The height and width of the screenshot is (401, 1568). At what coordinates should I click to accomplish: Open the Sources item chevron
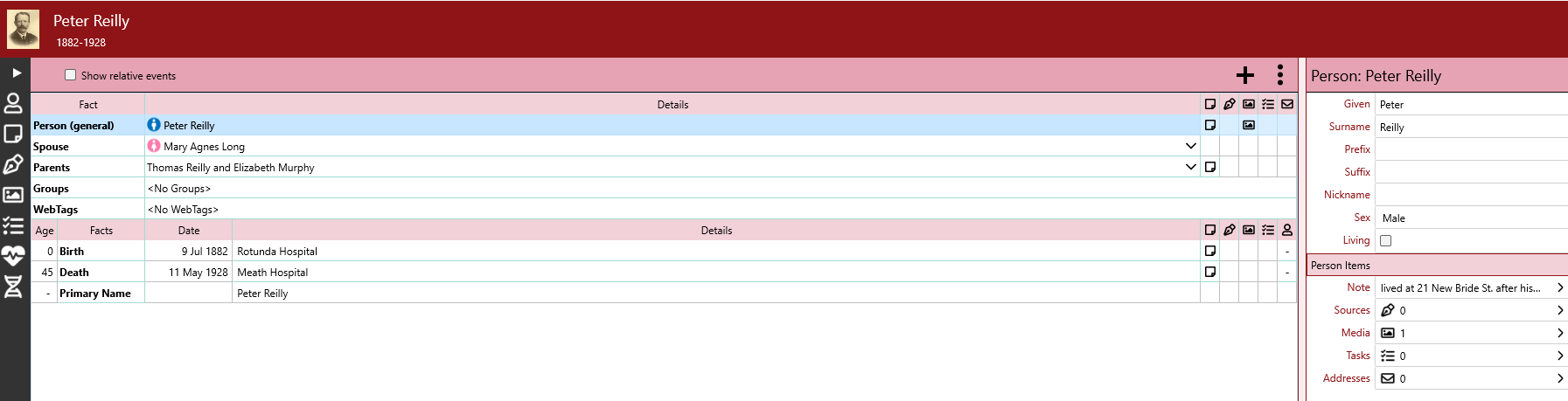pos(1560,310)
